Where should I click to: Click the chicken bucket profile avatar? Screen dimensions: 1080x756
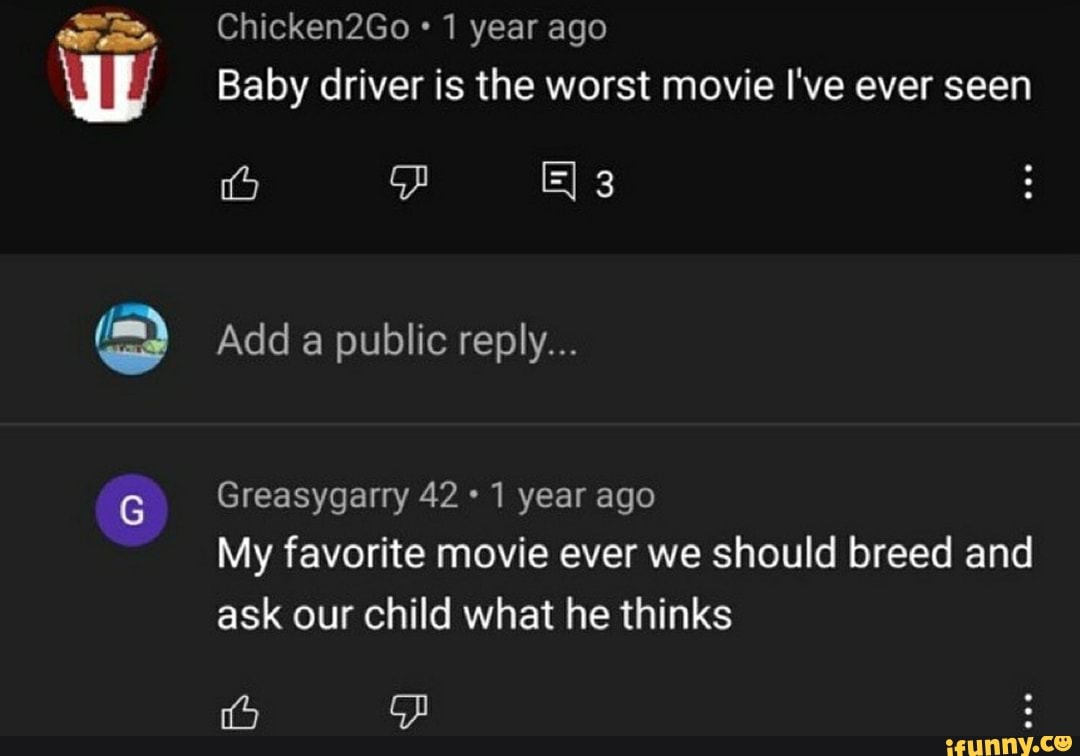106,64
